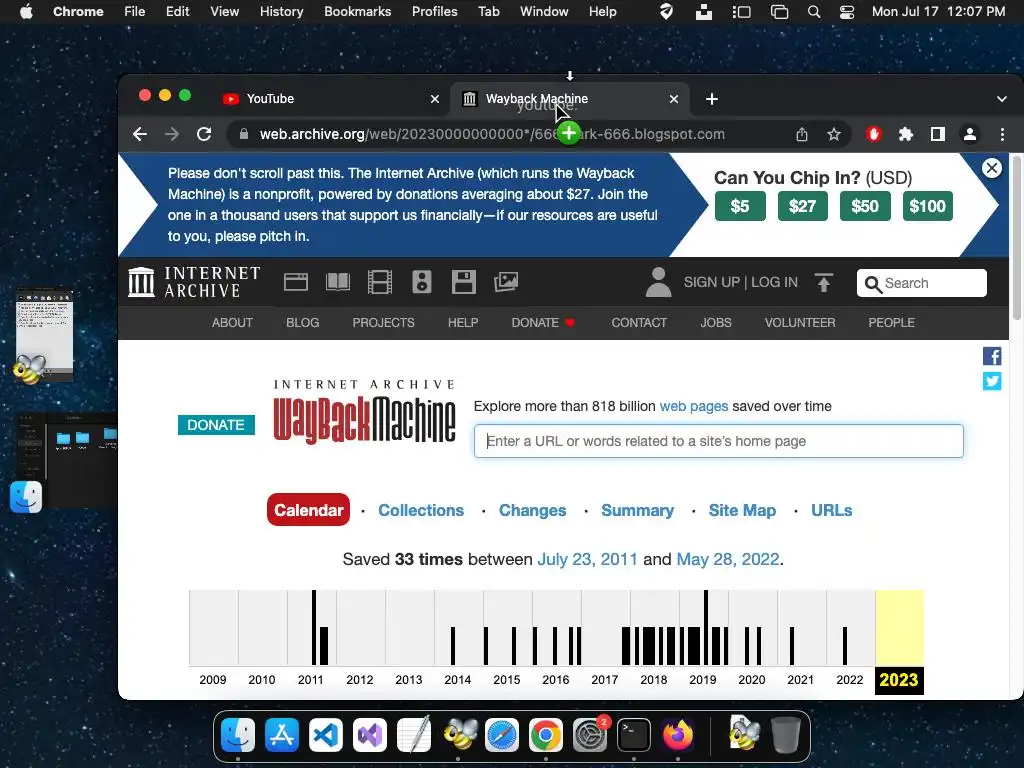
Task: Open the BLOG nav link
Action: tap(302, 323)
